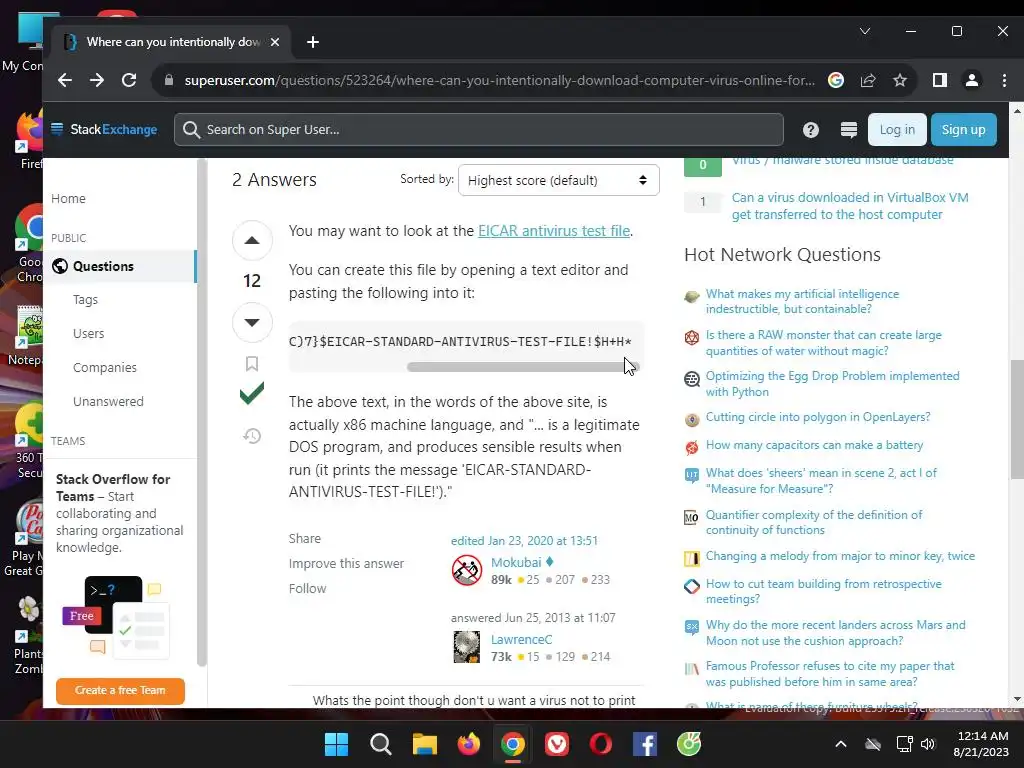Click Create a free Team button
The width and height of the screenshot is (1024, 768).
(x=120, y=690)
